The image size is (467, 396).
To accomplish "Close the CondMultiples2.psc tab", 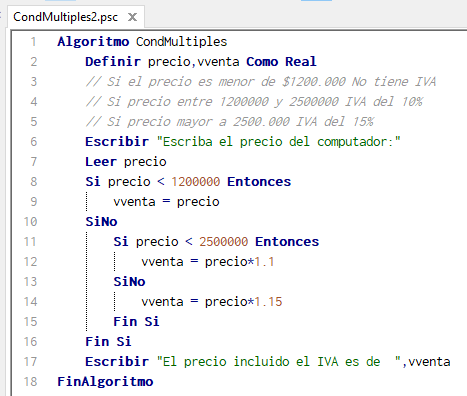I will 133,17.
